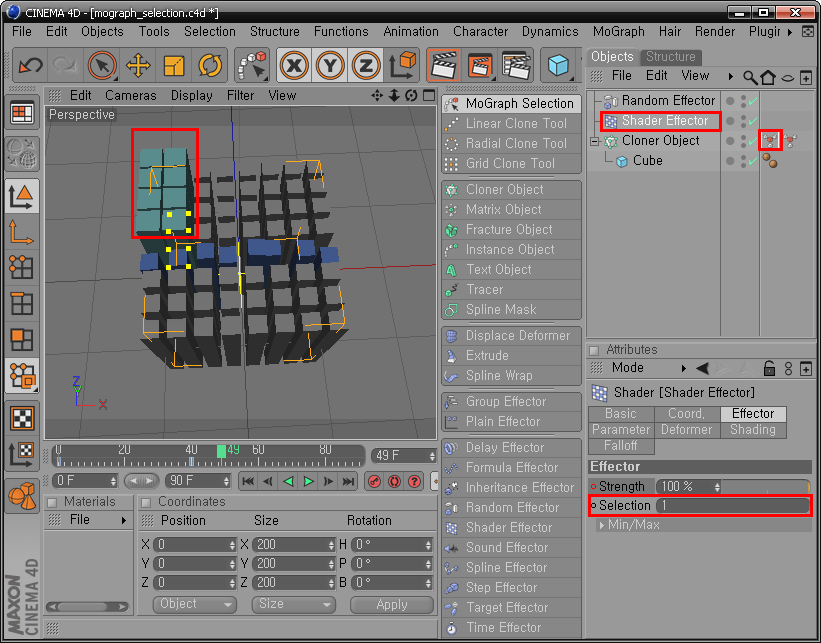Open the Parameter tab
The height and width of the screenshot is (643, 821).
tap(621, 430)
